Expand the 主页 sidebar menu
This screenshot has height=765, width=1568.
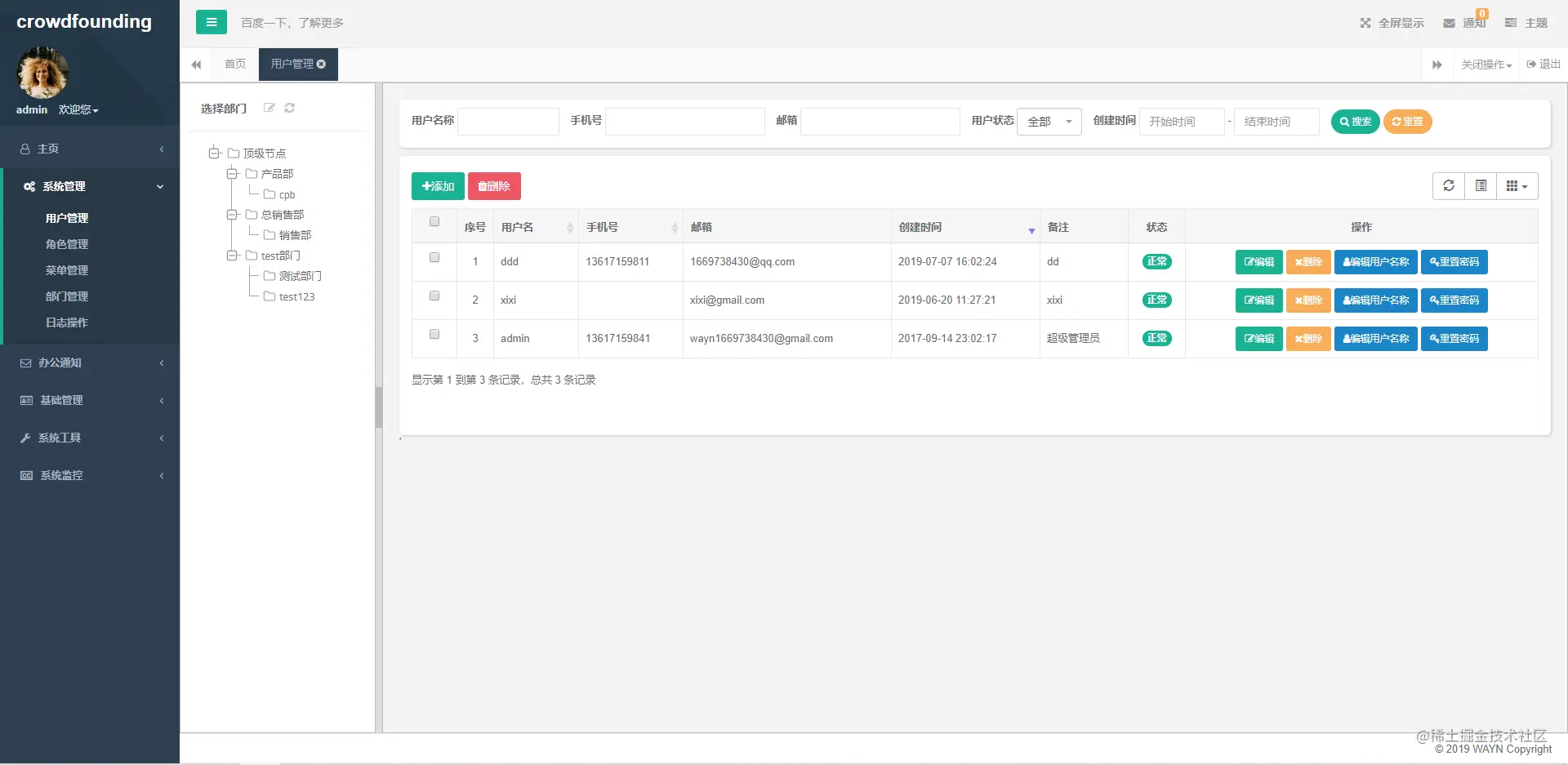(x=90, y=149)
